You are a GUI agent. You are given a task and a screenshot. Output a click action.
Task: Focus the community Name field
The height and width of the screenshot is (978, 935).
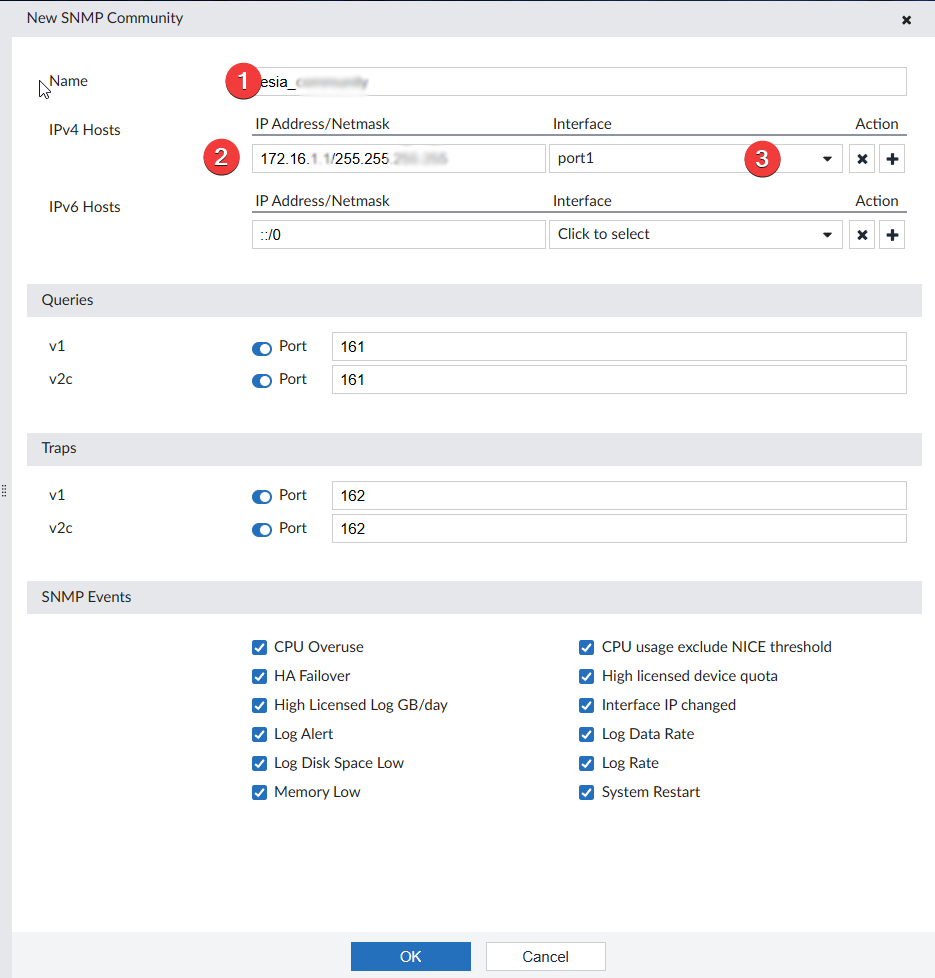tap(579, 82)
